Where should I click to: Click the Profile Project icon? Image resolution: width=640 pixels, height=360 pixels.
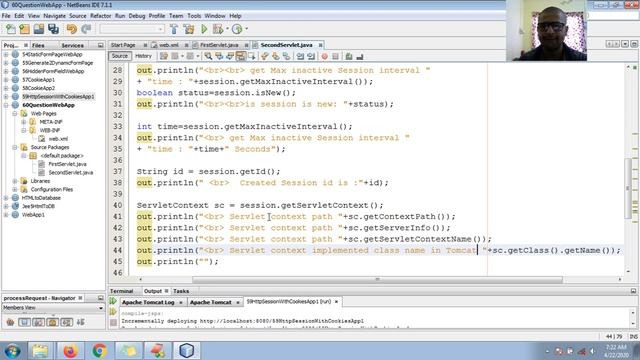[x=237, y=29]
